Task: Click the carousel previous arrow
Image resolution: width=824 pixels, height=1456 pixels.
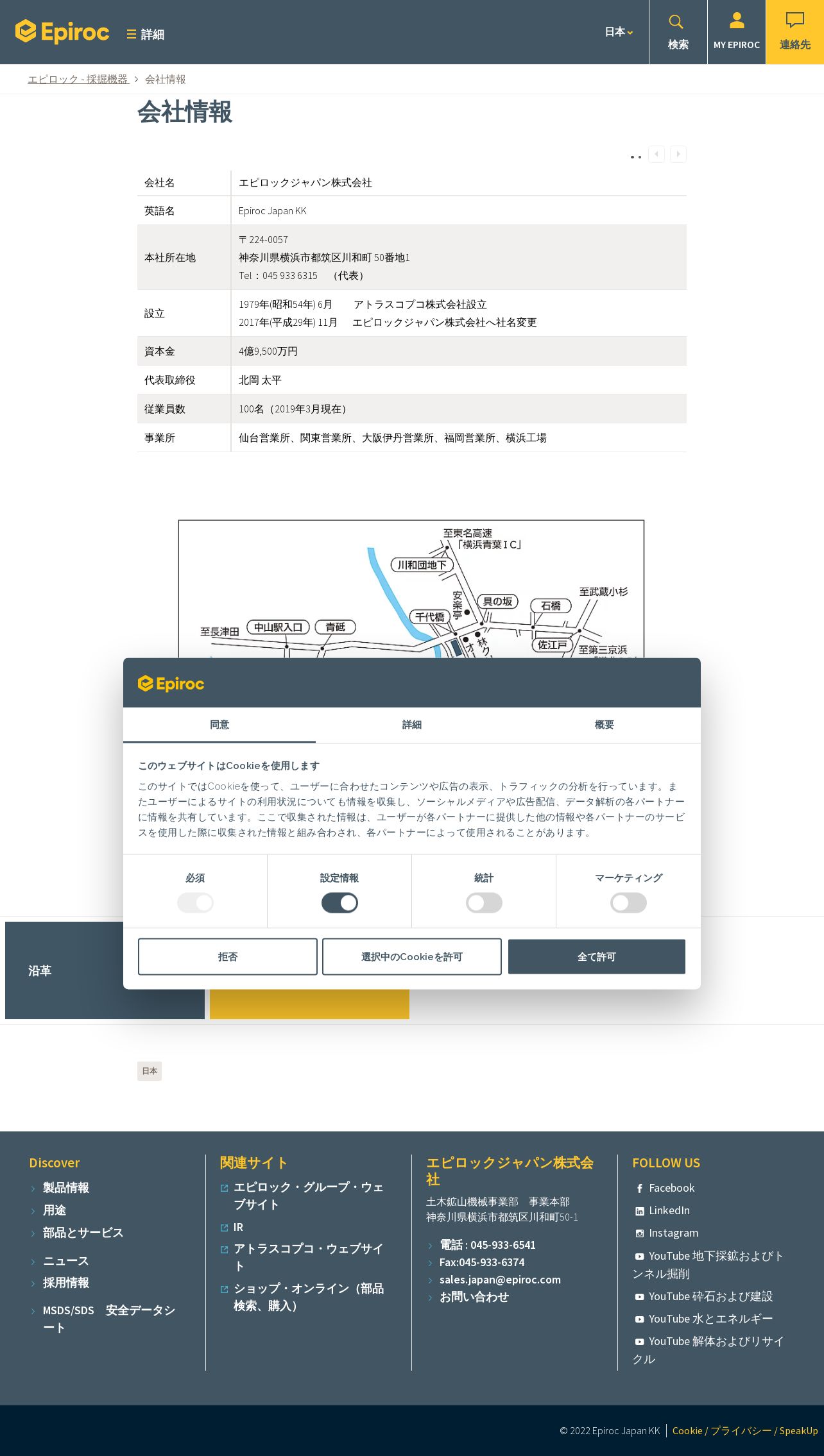Action: 657,155
